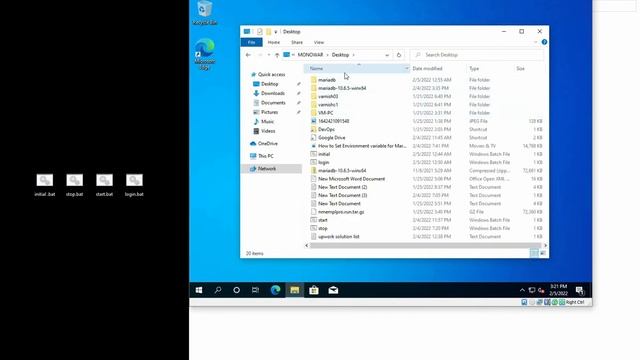Open the Action Center notification icon
The image size is (640, 360).
tap(580, 290)
